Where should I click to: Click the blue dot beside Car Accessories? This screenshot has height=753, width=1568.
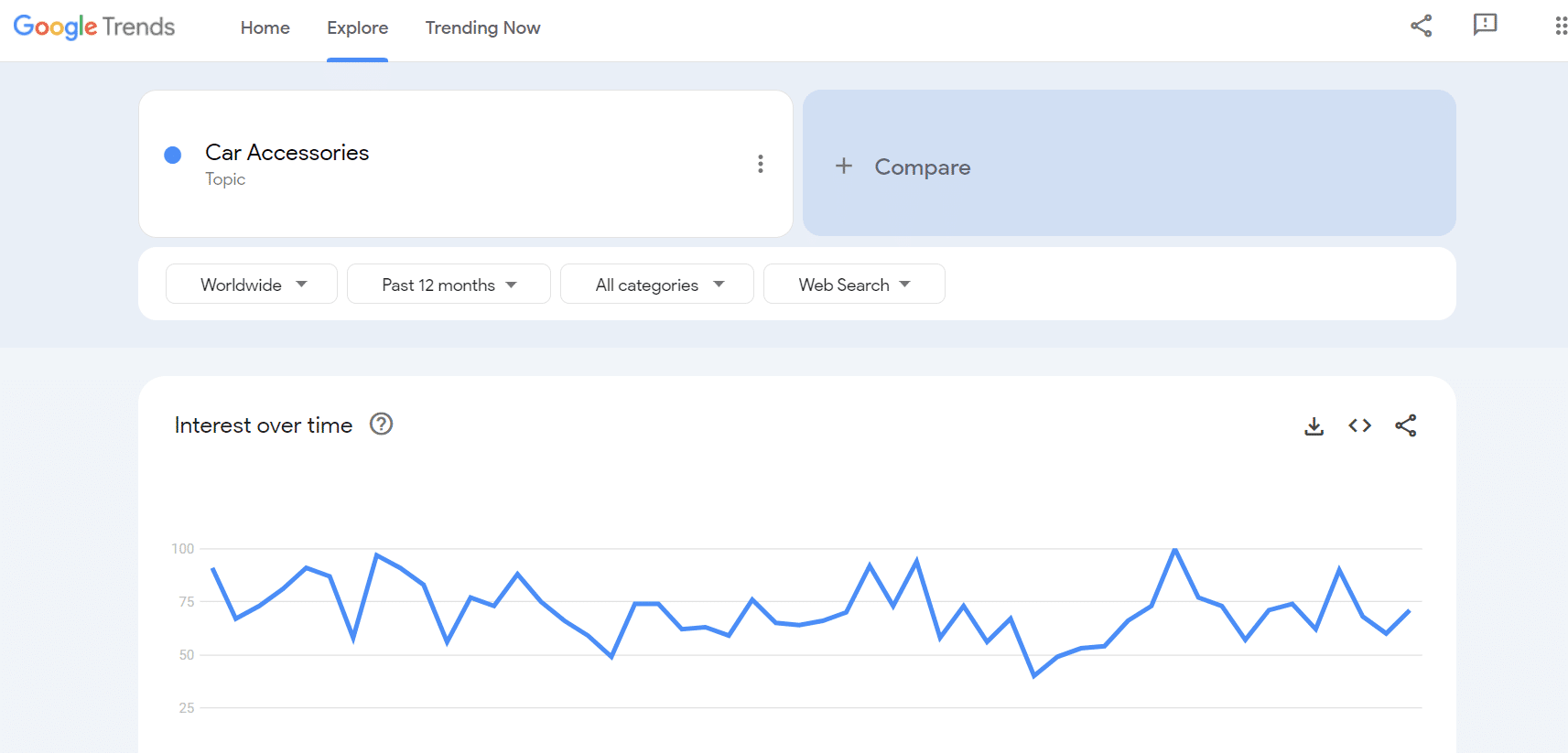(x=172, y=155)
